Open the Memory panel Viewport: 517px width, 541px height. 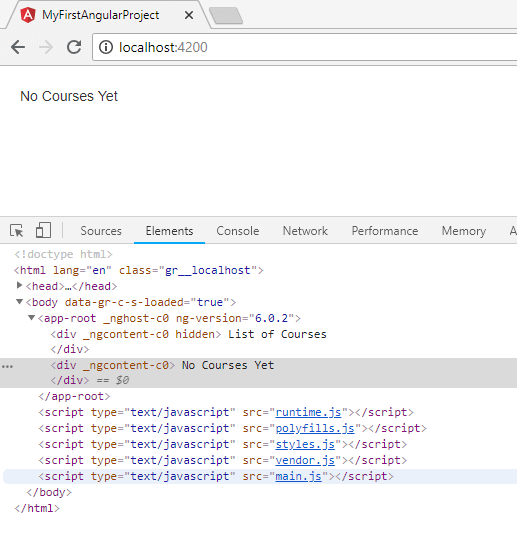pyautogui.click(x=464, y=231)
